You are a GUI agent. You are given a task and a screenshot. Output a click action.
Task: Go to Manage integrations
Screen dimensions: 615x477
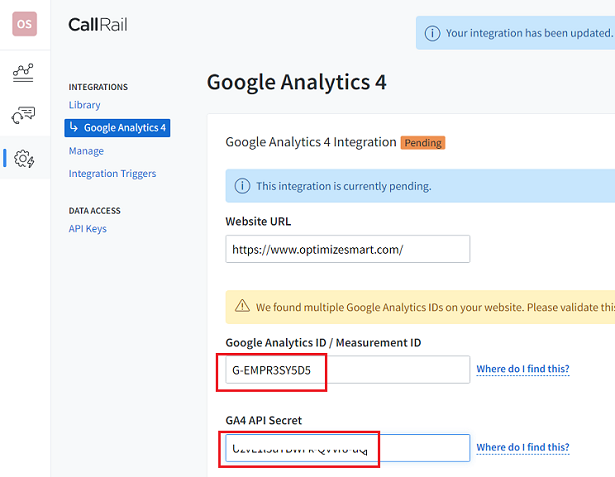click(x=86, y=151)
